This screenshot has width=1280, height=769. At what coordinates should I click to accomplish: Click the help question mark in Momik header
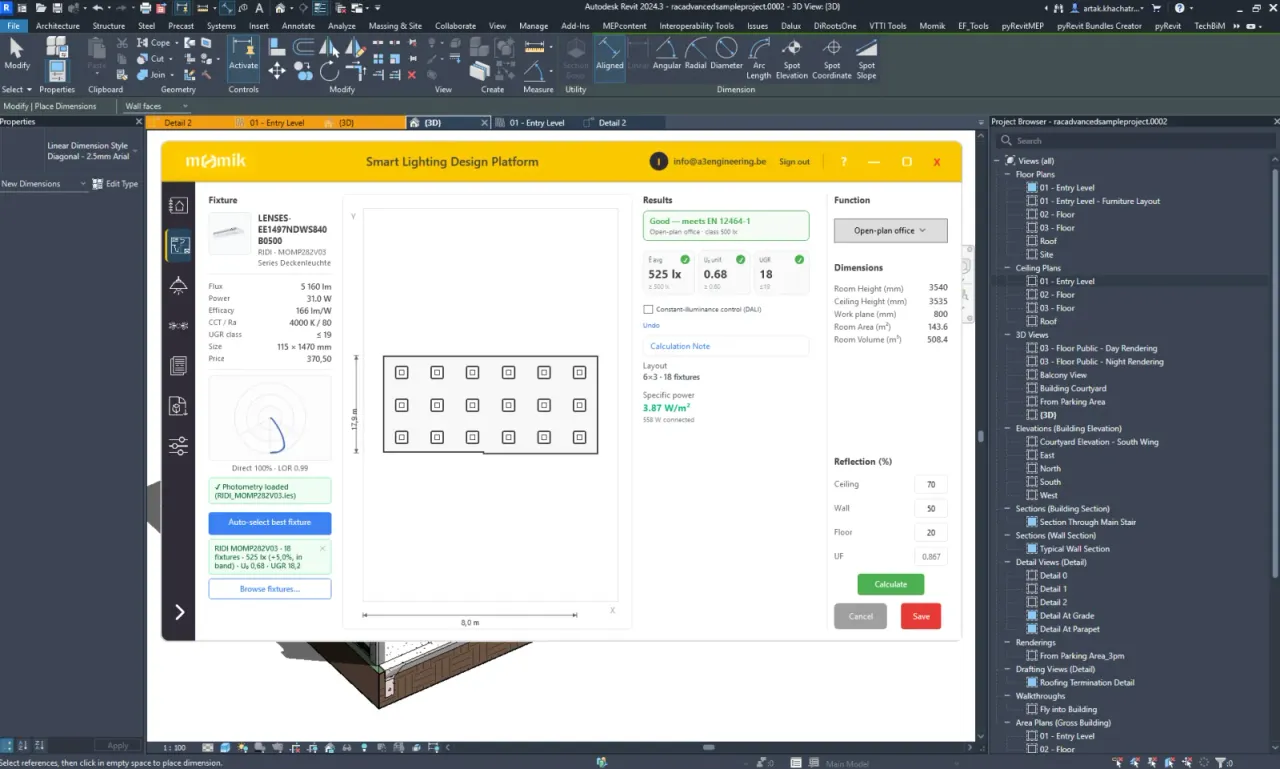[843, 162]
